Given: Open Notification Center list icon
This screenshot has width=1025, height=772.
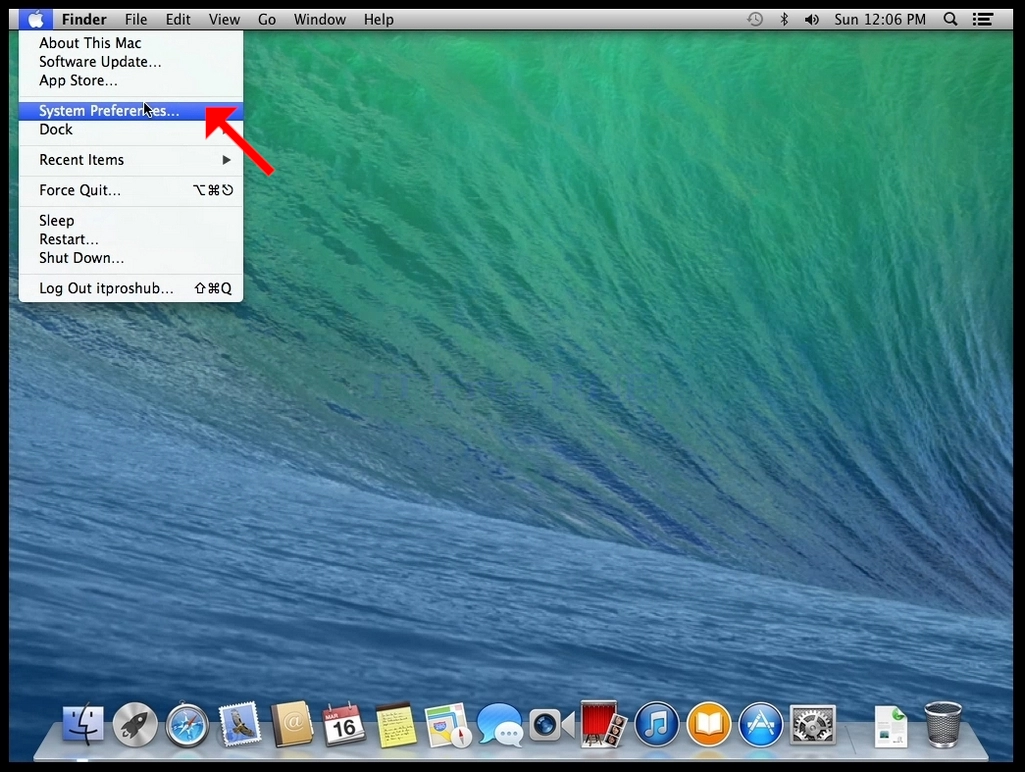Looking at the screenshot, I should click(983, 20).
